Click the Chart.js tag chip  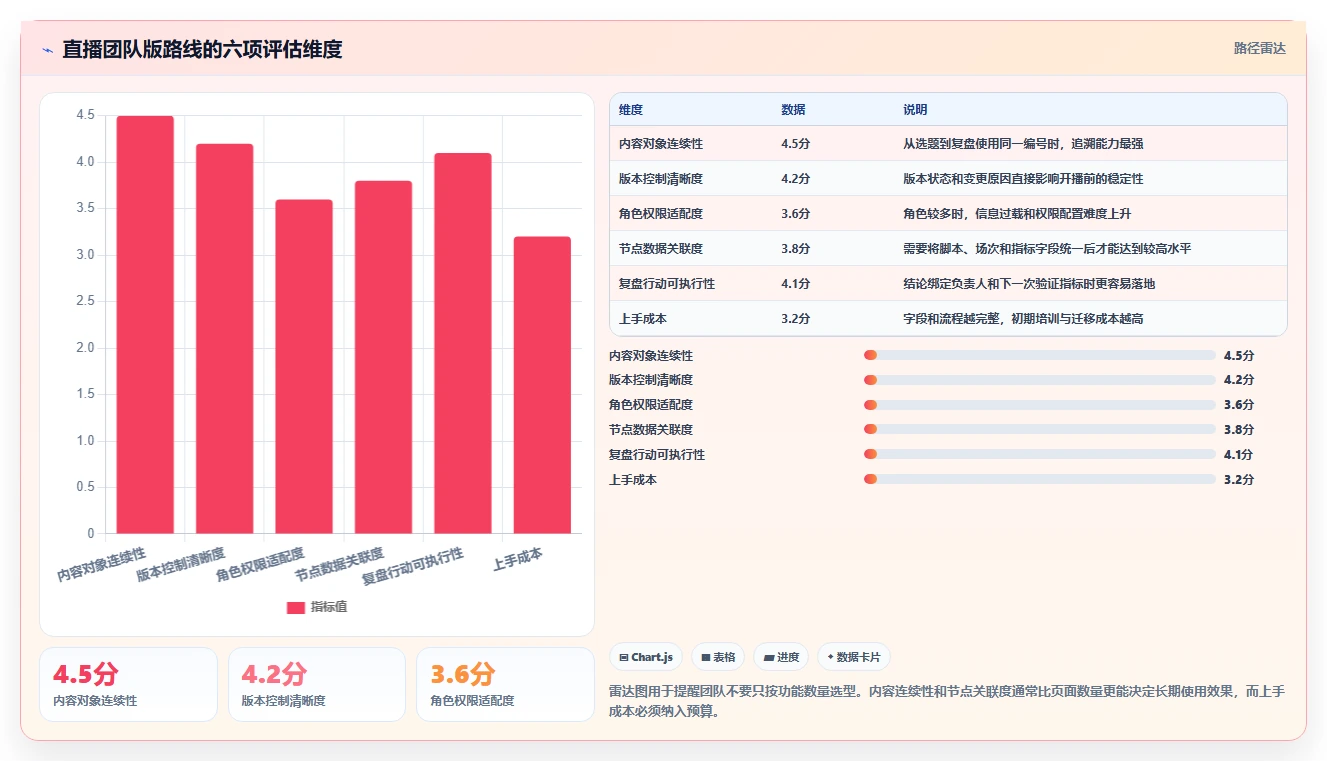click(647, 657)
